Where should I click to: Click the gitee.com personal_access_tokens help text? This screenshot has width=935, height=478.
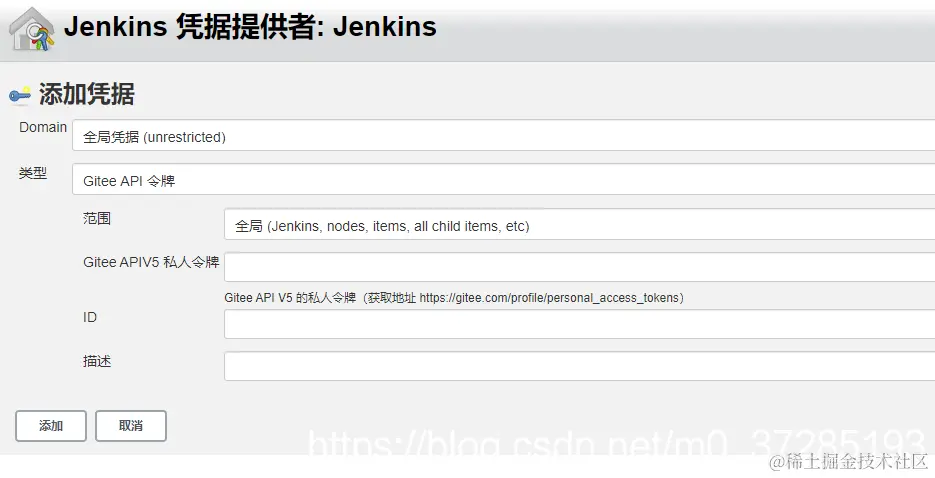pyautogui.click(x=454, y=297)
